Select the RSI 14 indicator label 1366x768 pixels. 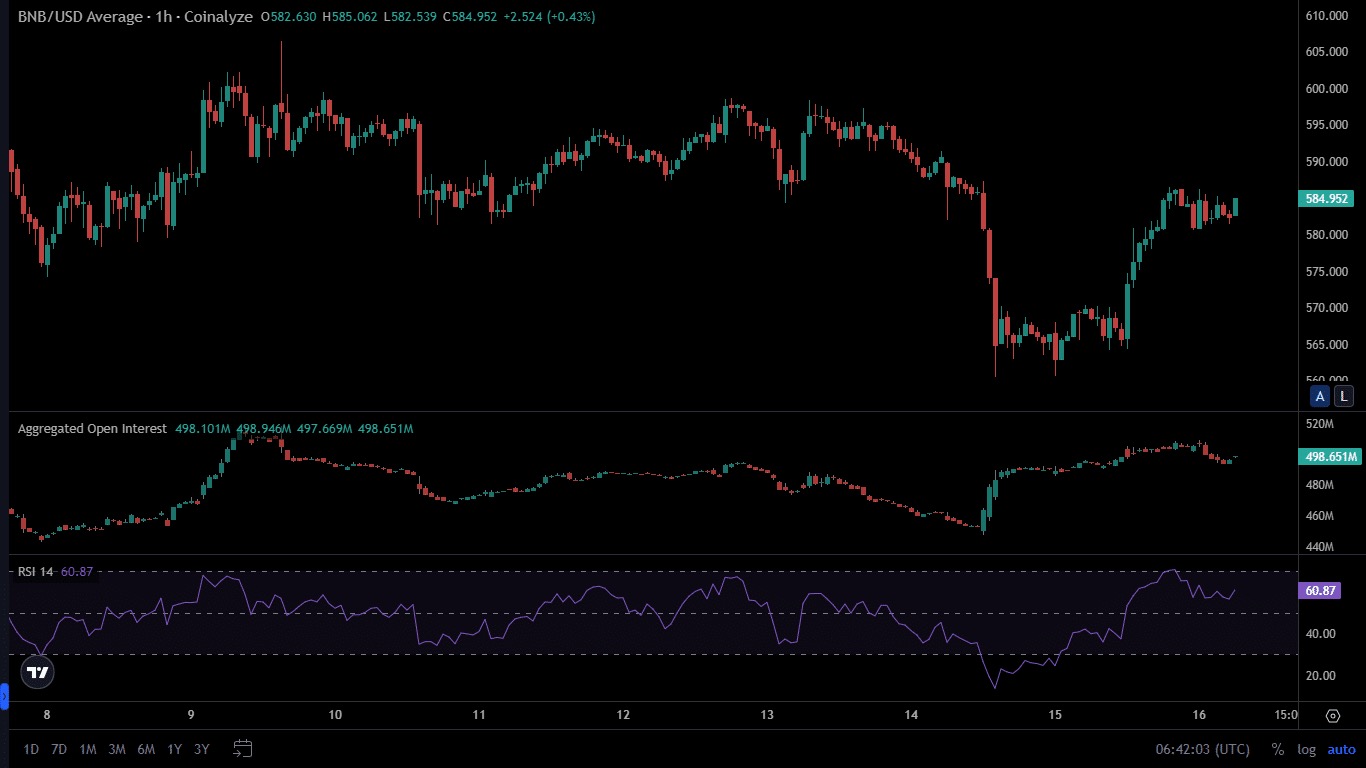point(36,572)
